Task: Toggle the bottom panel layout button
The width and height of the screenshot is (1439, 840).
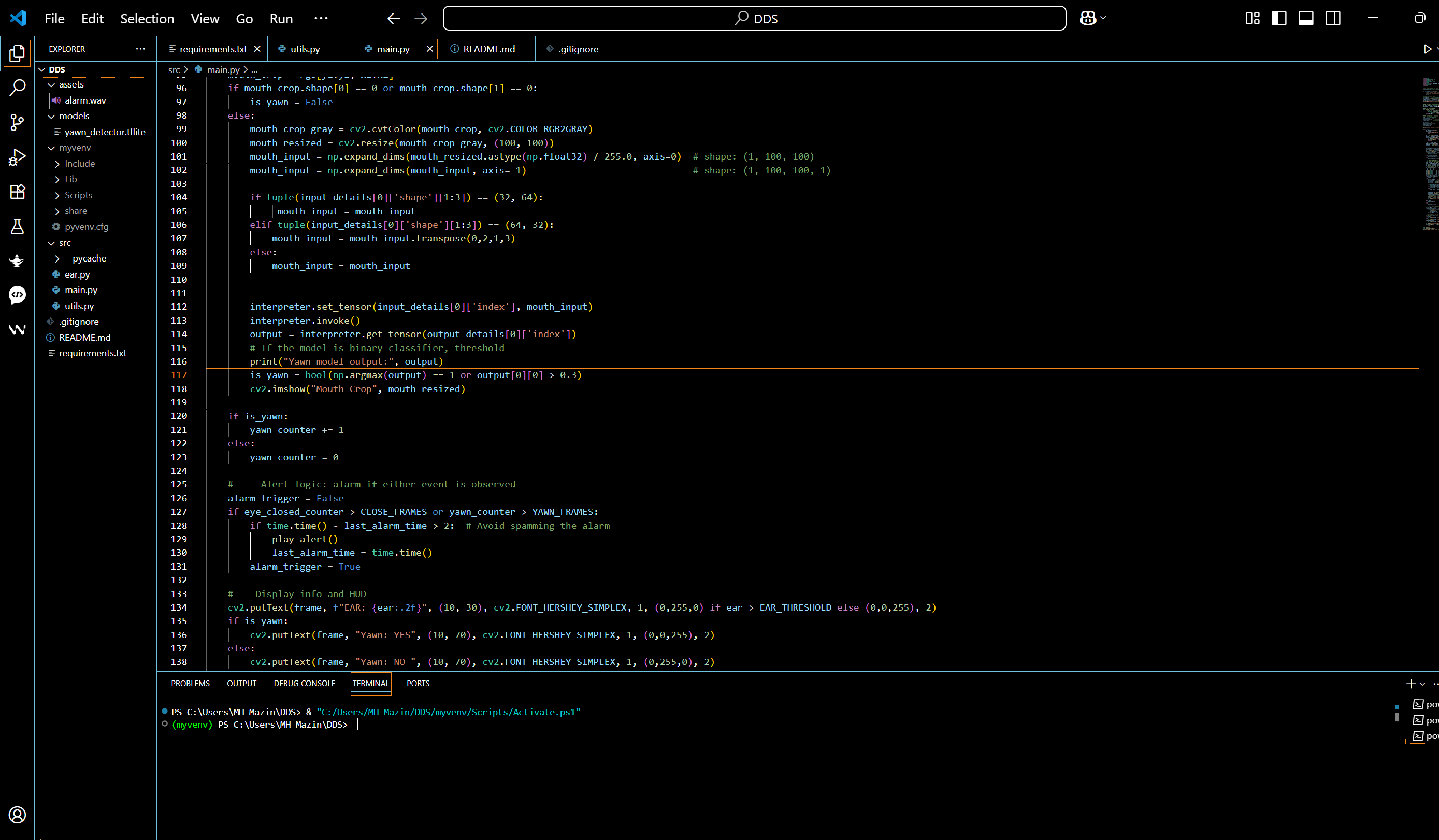Action: pos(1306,18)
